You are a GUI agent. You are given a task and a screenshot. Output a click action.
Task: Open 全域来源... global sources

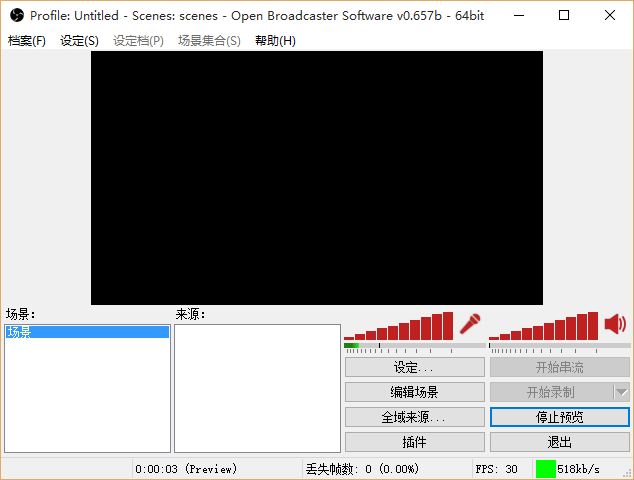414,417
